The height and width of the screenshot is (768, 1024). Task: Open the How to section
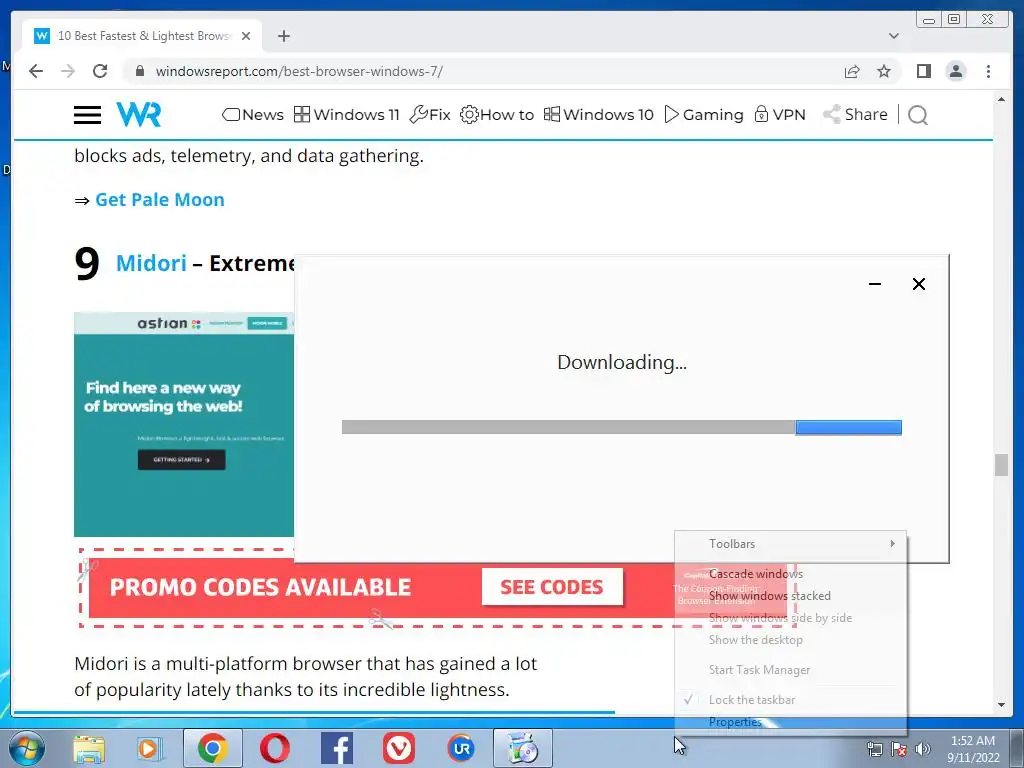(497, 115)
